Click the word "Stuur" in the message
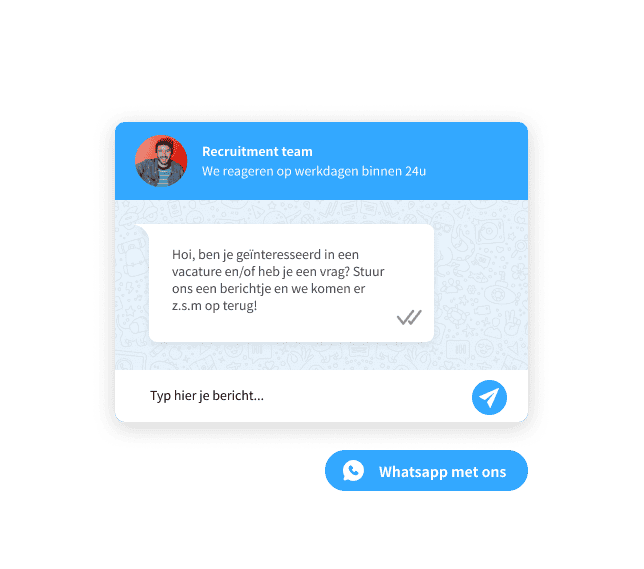Viewport: 644px width, 569px height. [368, 272]
